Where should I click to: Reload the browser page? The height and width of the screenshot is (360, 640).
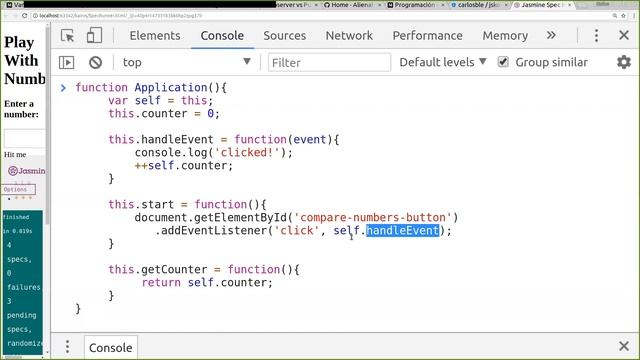(x=24, y=16)
